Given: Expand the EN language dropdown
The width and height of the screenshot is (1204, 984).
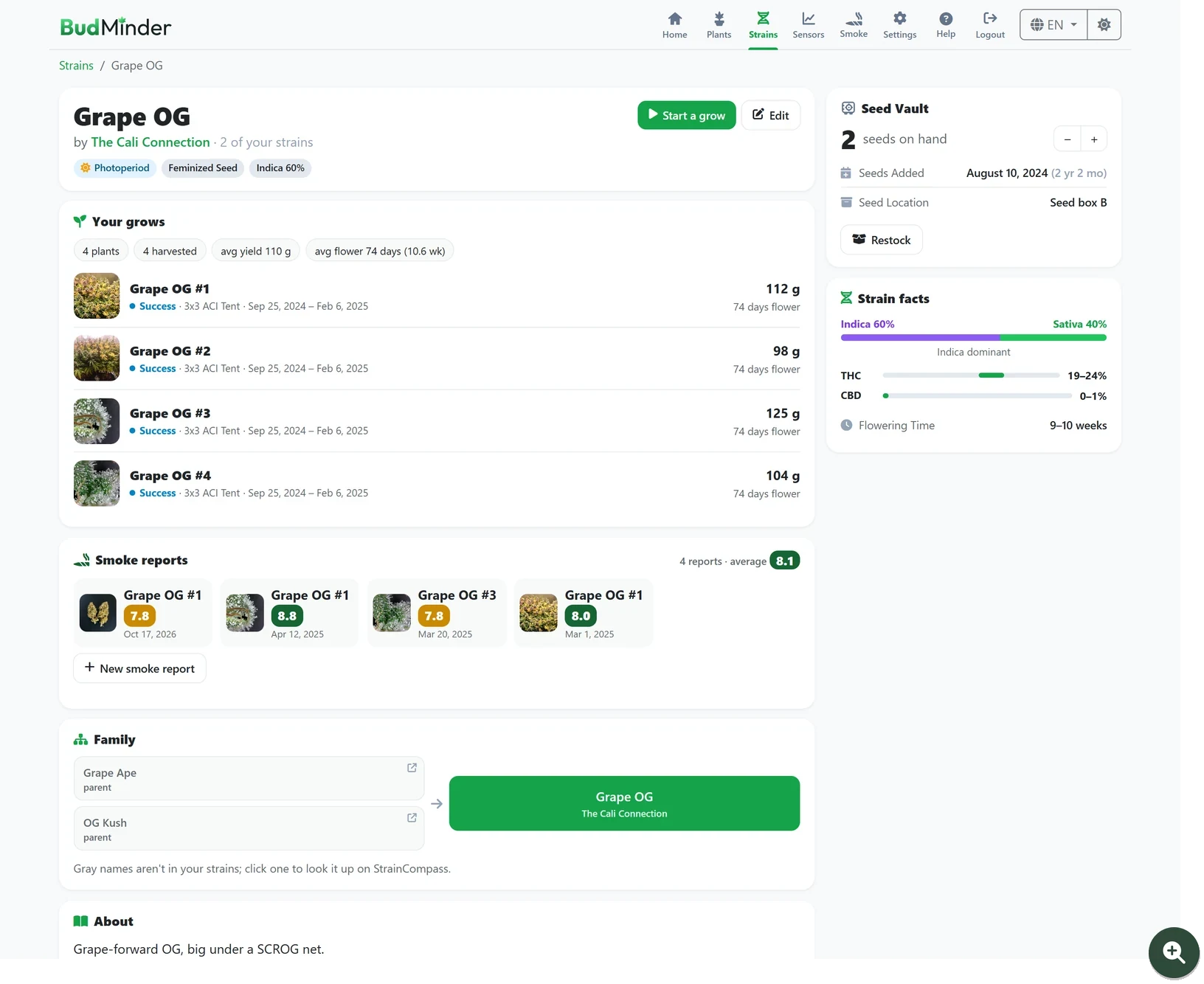Looking at the screenshot, I should coord(1053,24).
